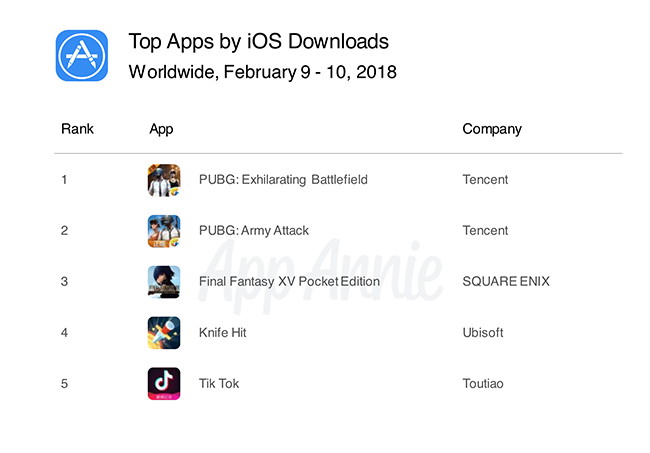Click the Rank column header
The image size is (650, 453).
(x=77, y=129)
